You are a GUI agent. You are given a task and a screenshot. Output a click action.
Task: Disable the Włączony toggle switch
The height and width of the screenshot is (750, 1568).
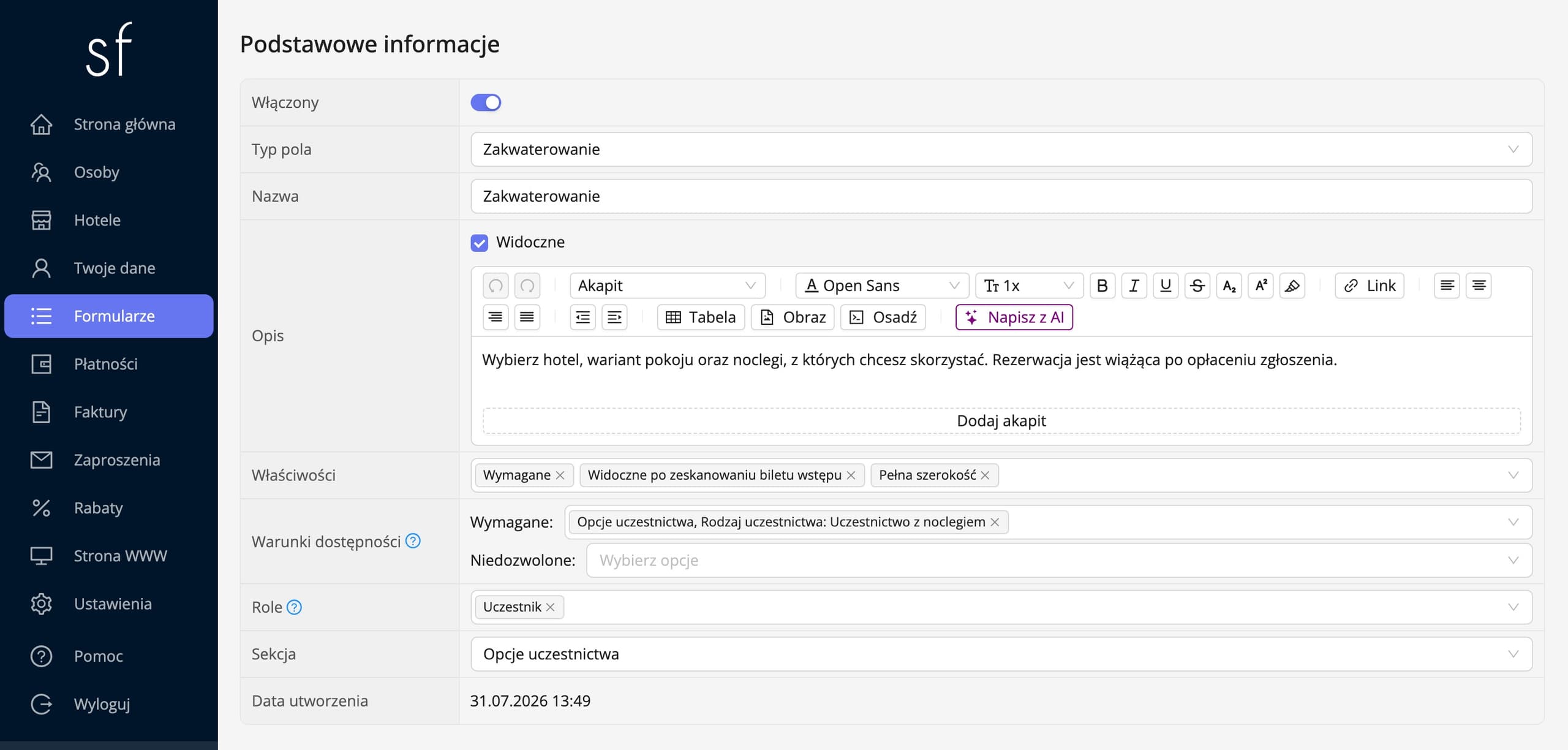coord(486,102)
